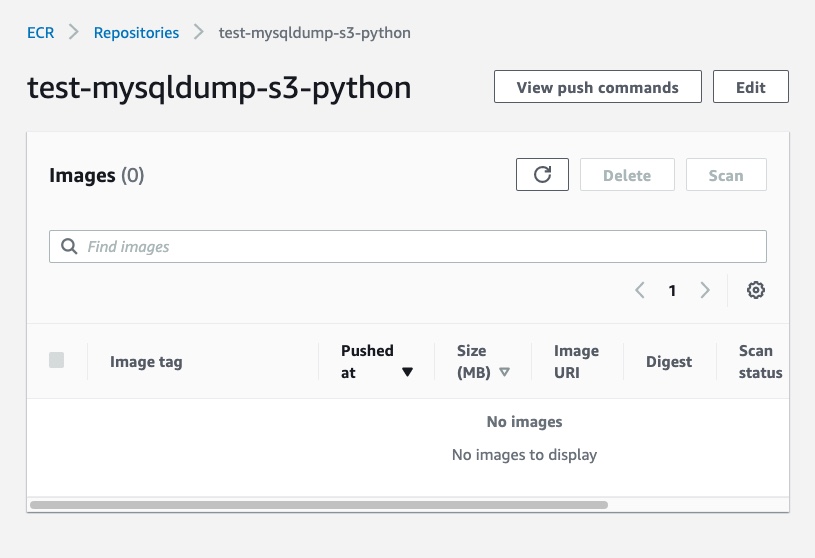This screenshot has height=558, width=815.
Task: Click the Digest column header
Action: point(669,362)
